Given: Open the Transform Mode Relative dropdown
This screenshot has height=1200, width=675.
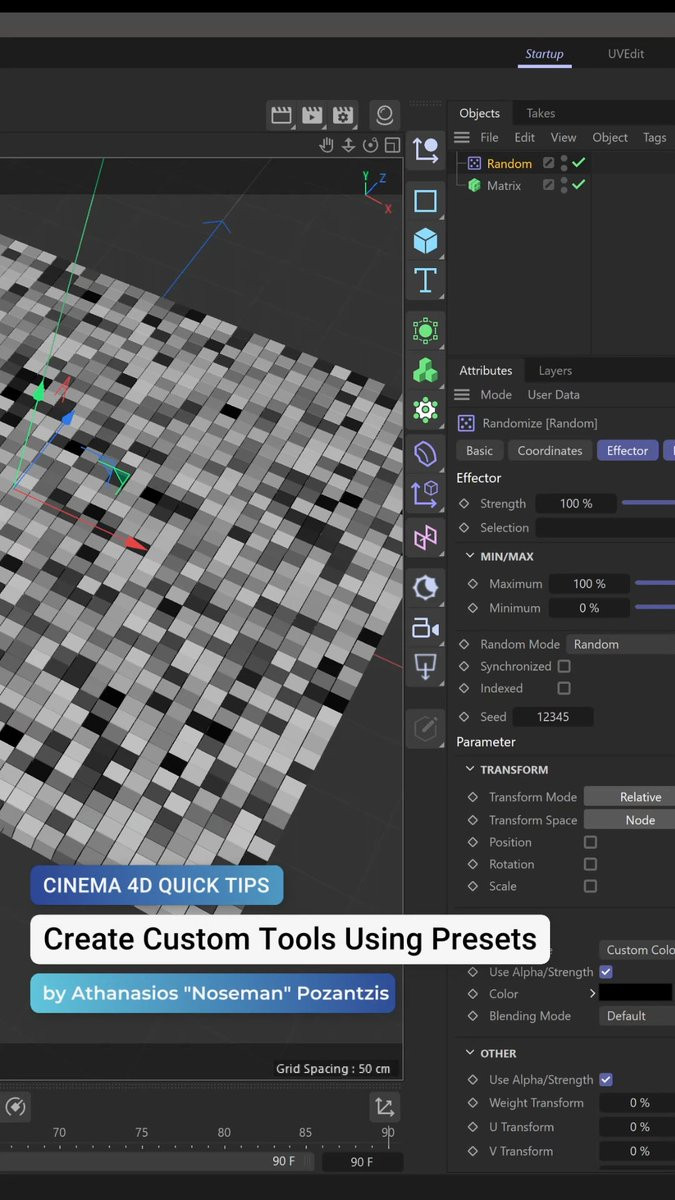Looking at the screenshot, I should point(629,797).
